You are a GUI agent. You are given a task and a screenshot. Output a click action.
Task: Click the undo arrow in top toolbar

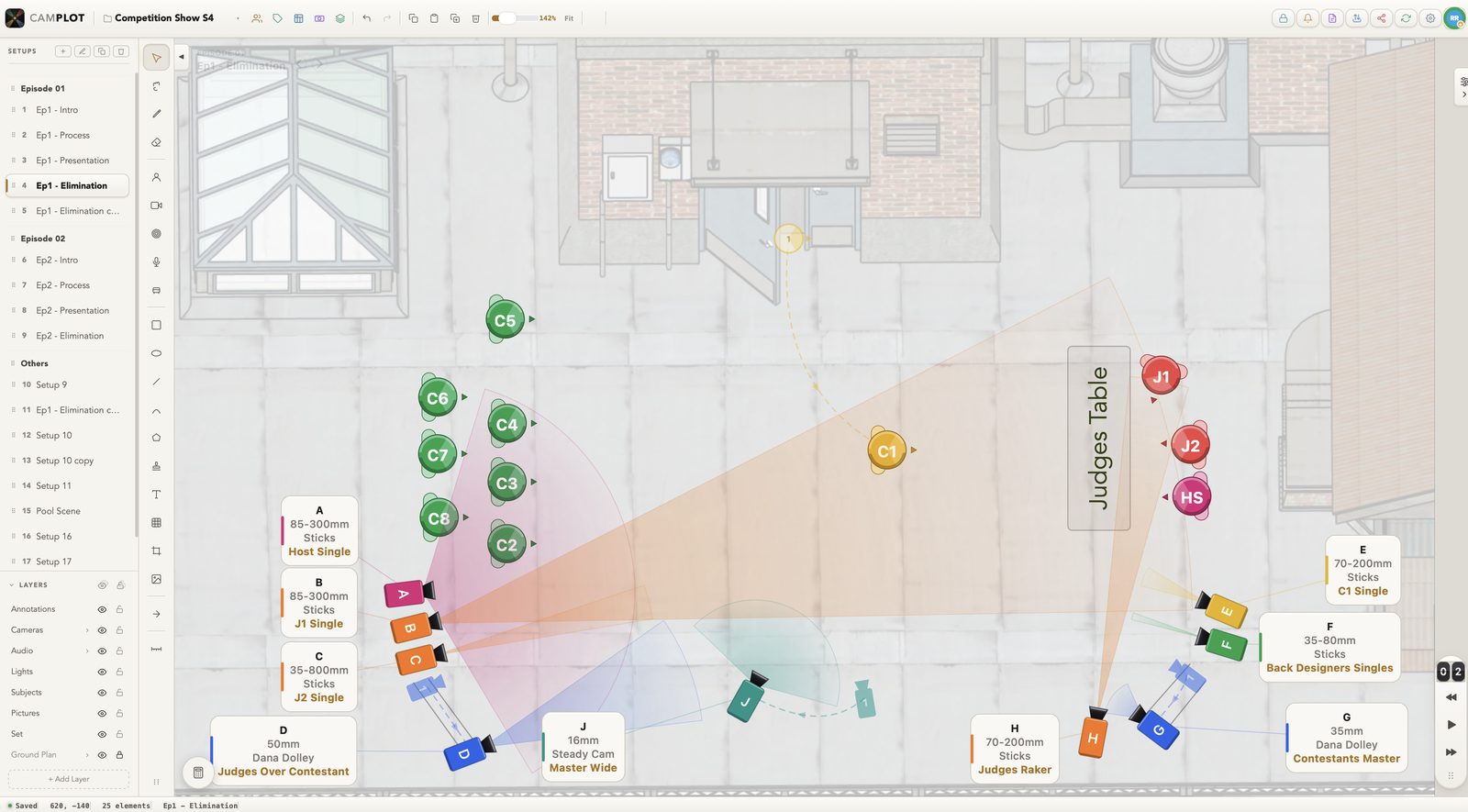click(x=366, y=18)
